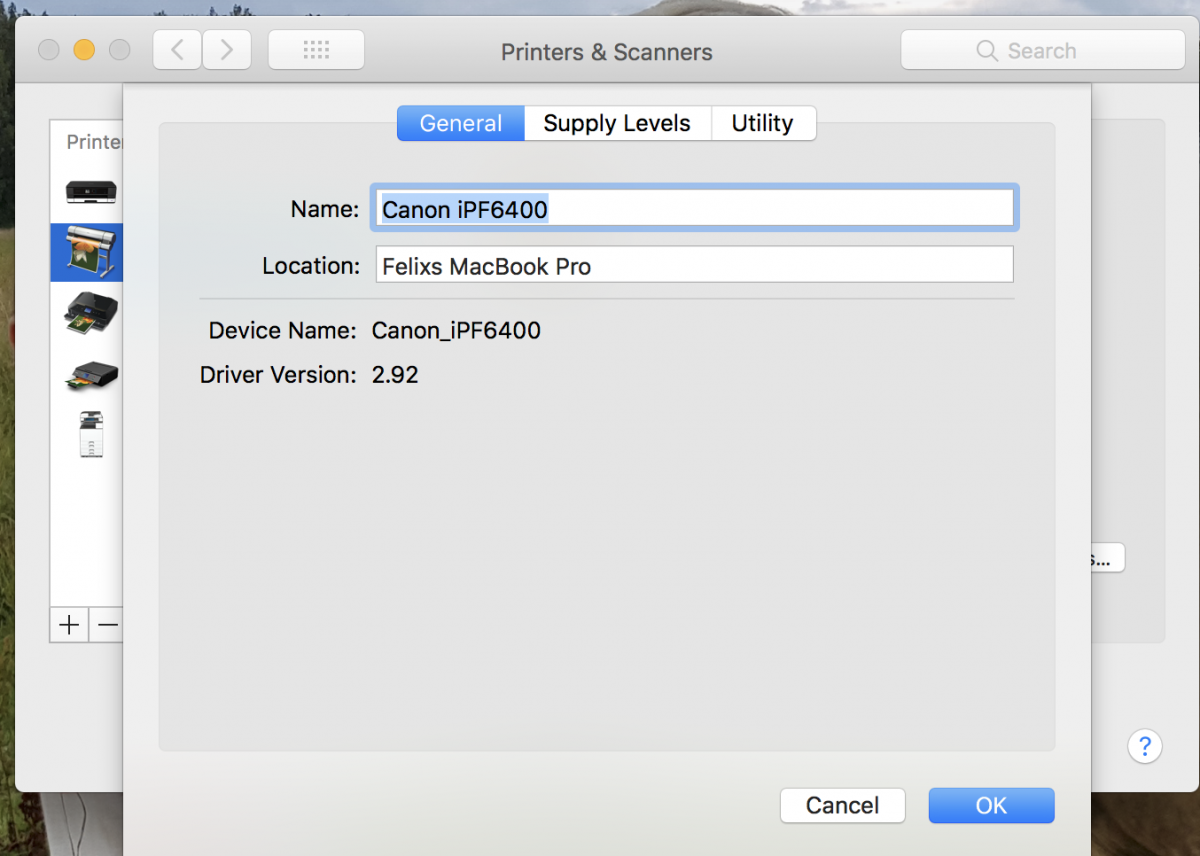The height and width of the screenshot is (856, 1200).
Task: Click the Location text field
Action: [x=694, y=266]
